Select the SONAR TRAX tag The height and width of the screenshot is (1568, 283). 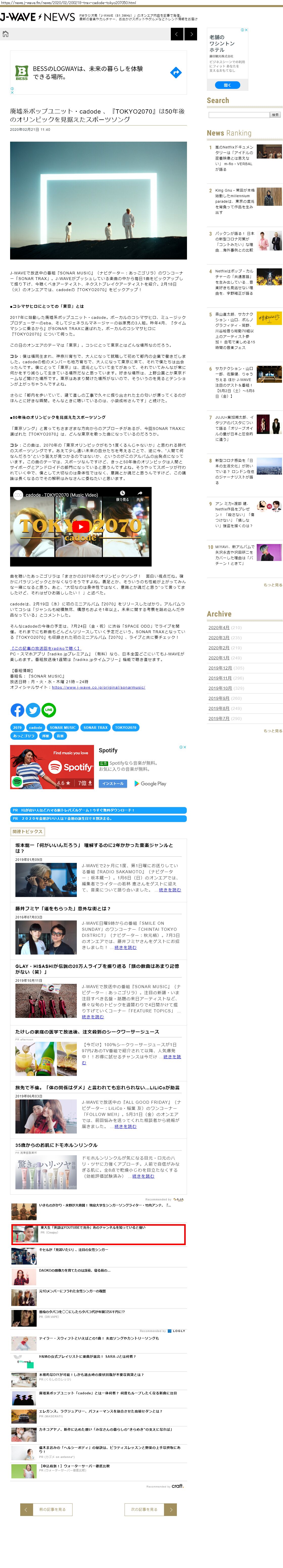click(x=96, y=727)
